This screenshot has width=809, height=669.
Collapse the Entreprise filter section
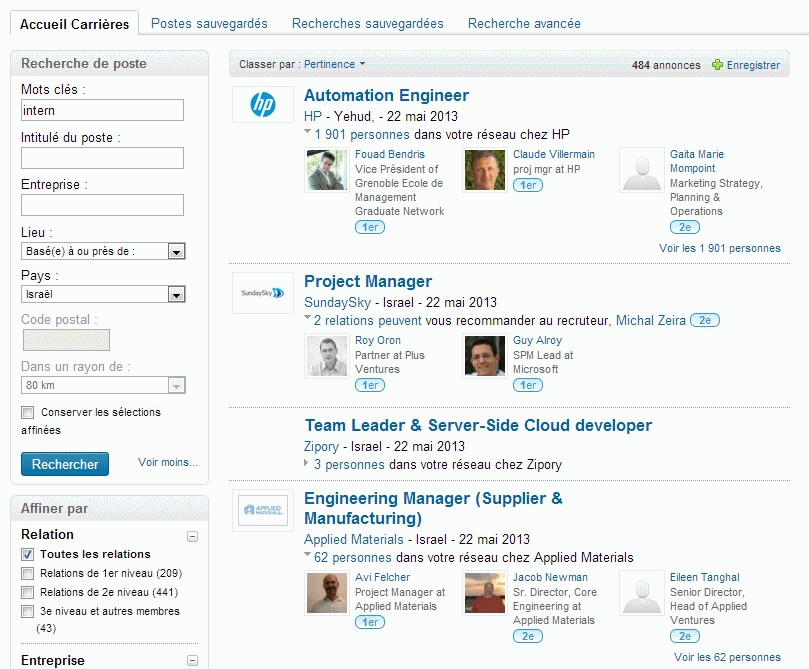[192, 660]
